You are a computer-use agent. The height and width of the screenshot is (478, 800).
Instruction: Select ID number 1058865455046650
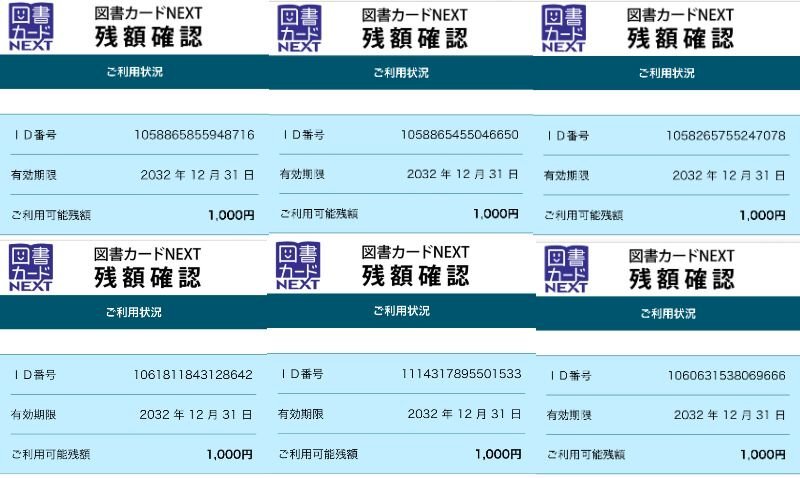click(459, 135)
